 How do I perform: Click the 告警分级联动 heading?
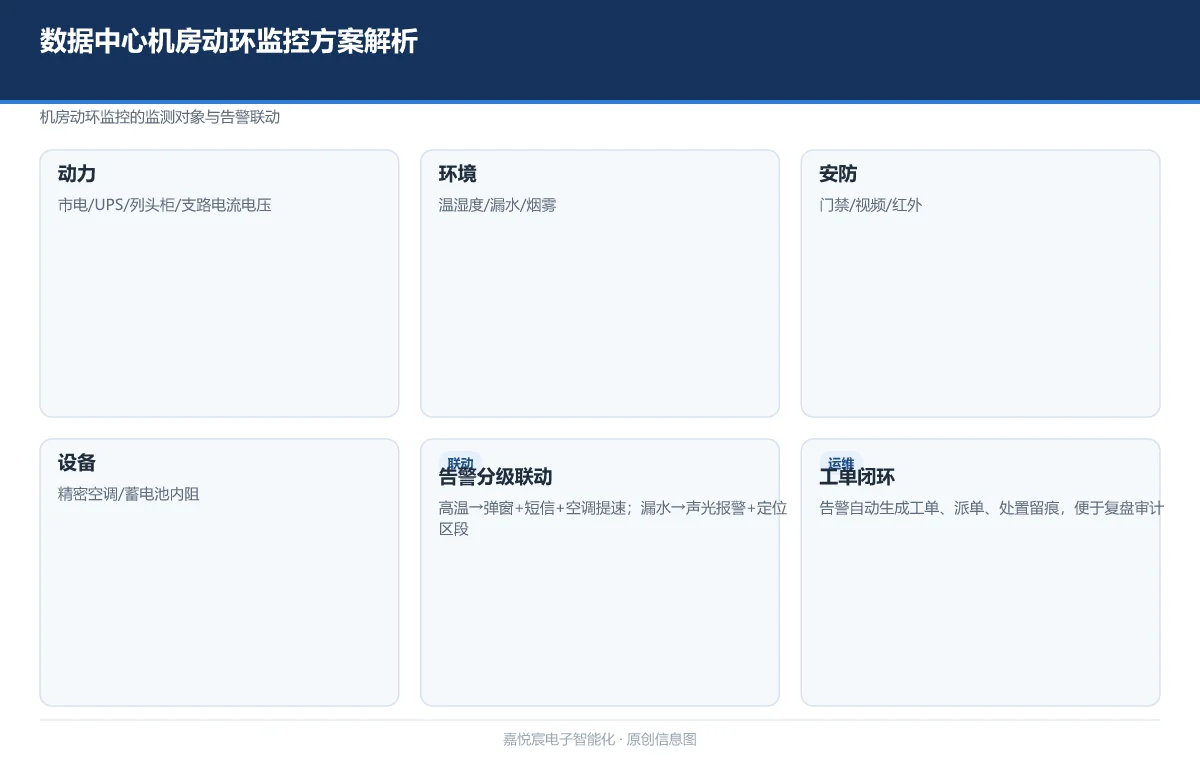click(496, 477)
